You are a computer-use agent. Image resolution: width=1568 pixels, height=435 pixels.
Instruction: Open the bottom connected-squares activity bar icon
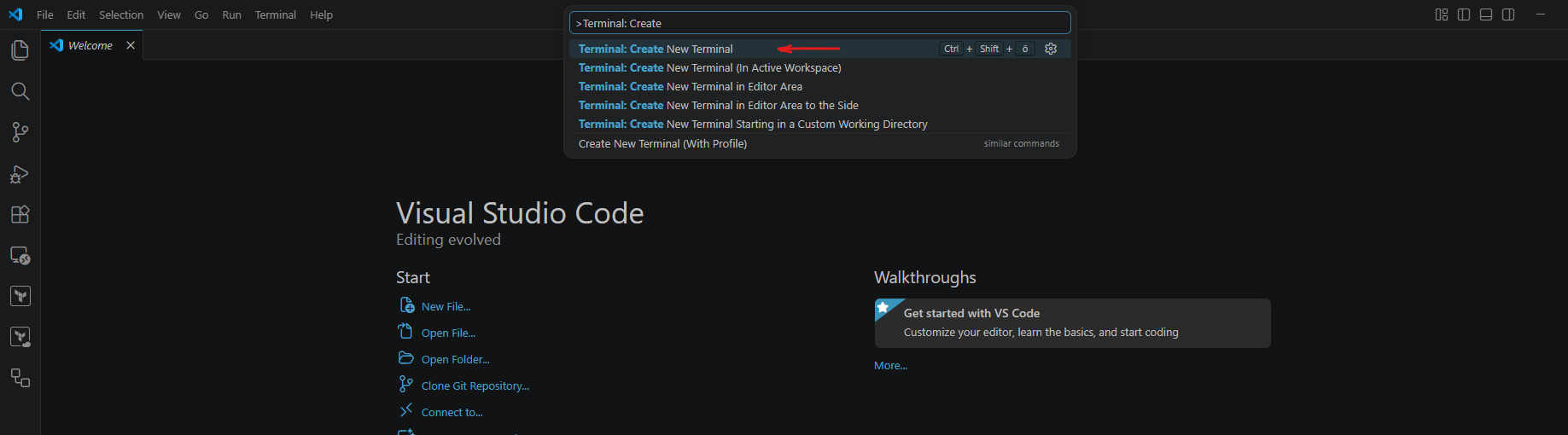pyautogui.click(x=20, y=378)
